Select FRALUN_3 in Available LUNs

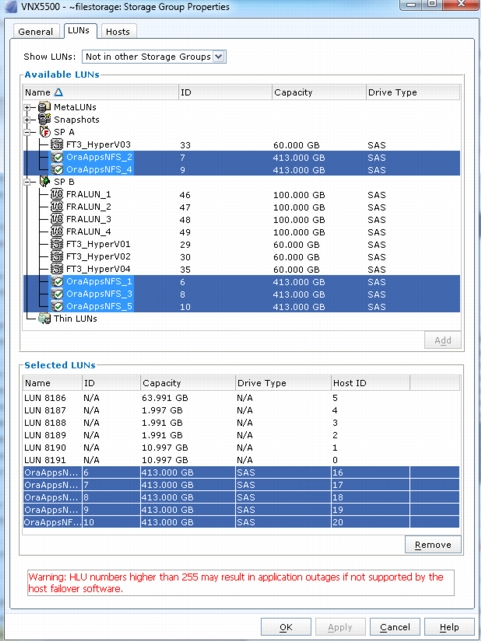(x=88, y=219)
